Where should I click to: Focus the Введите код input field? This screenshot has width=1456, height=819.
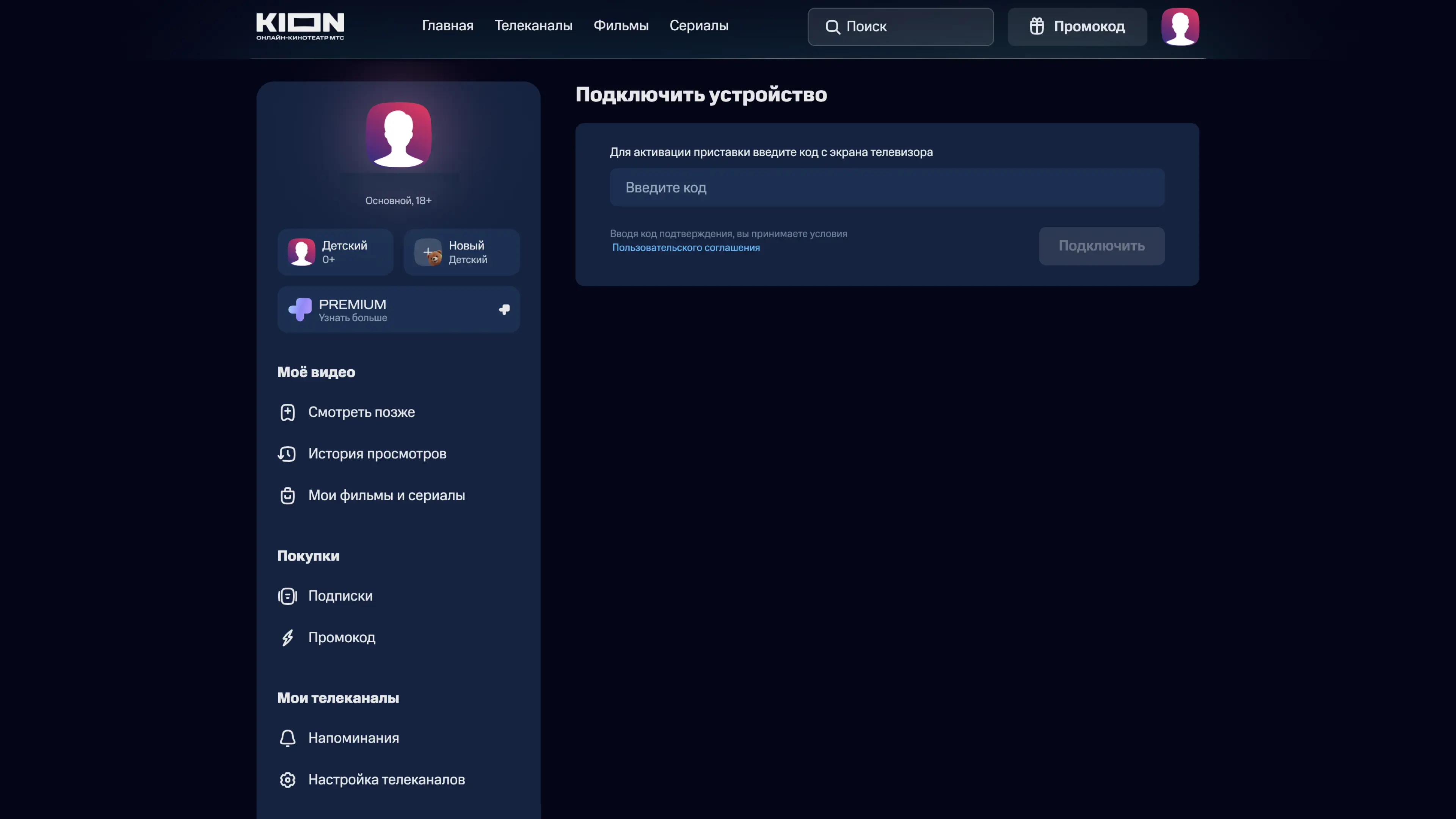pos(887,187)
